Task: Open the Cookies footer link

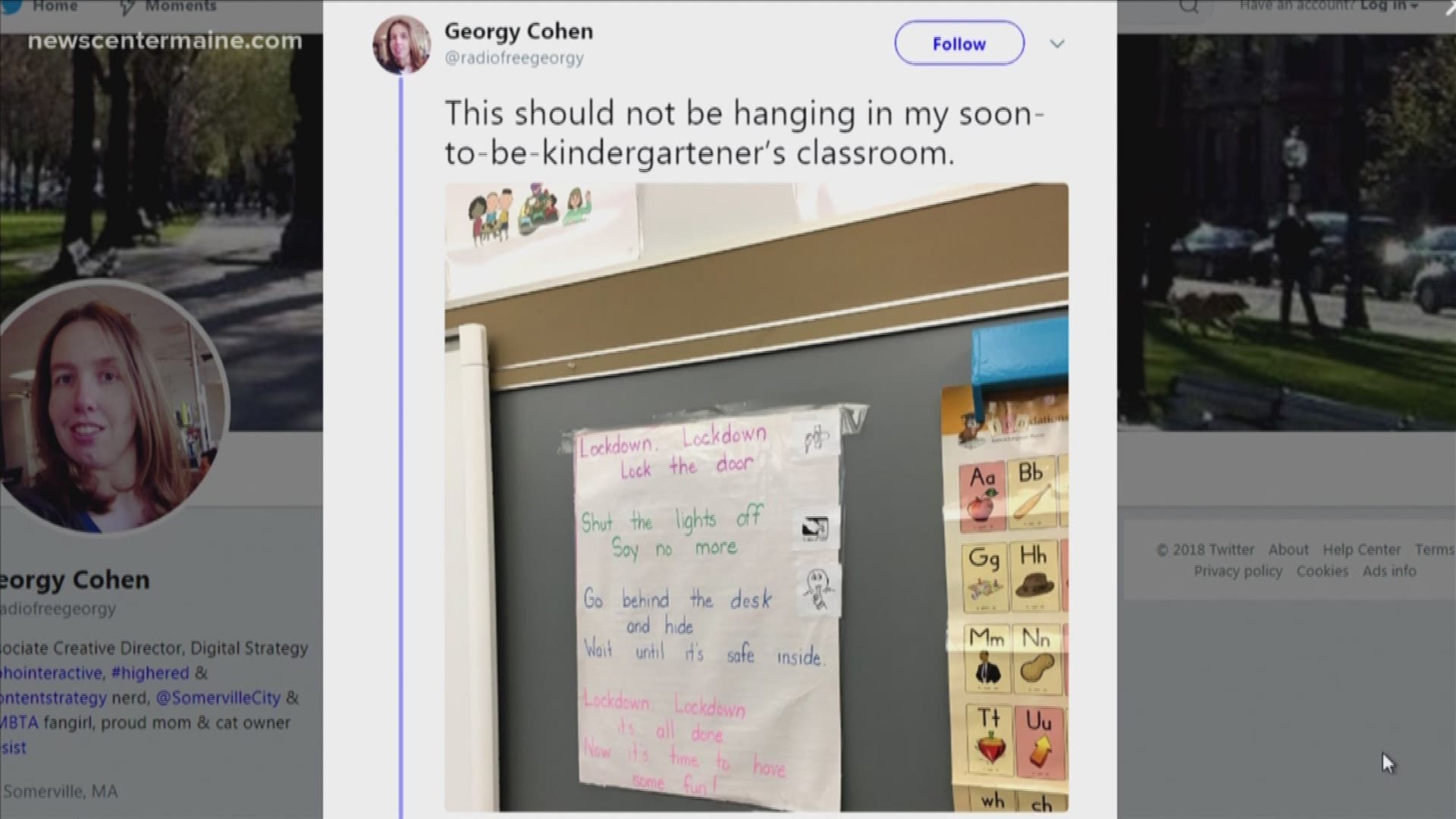Action: pos(1322,571)
